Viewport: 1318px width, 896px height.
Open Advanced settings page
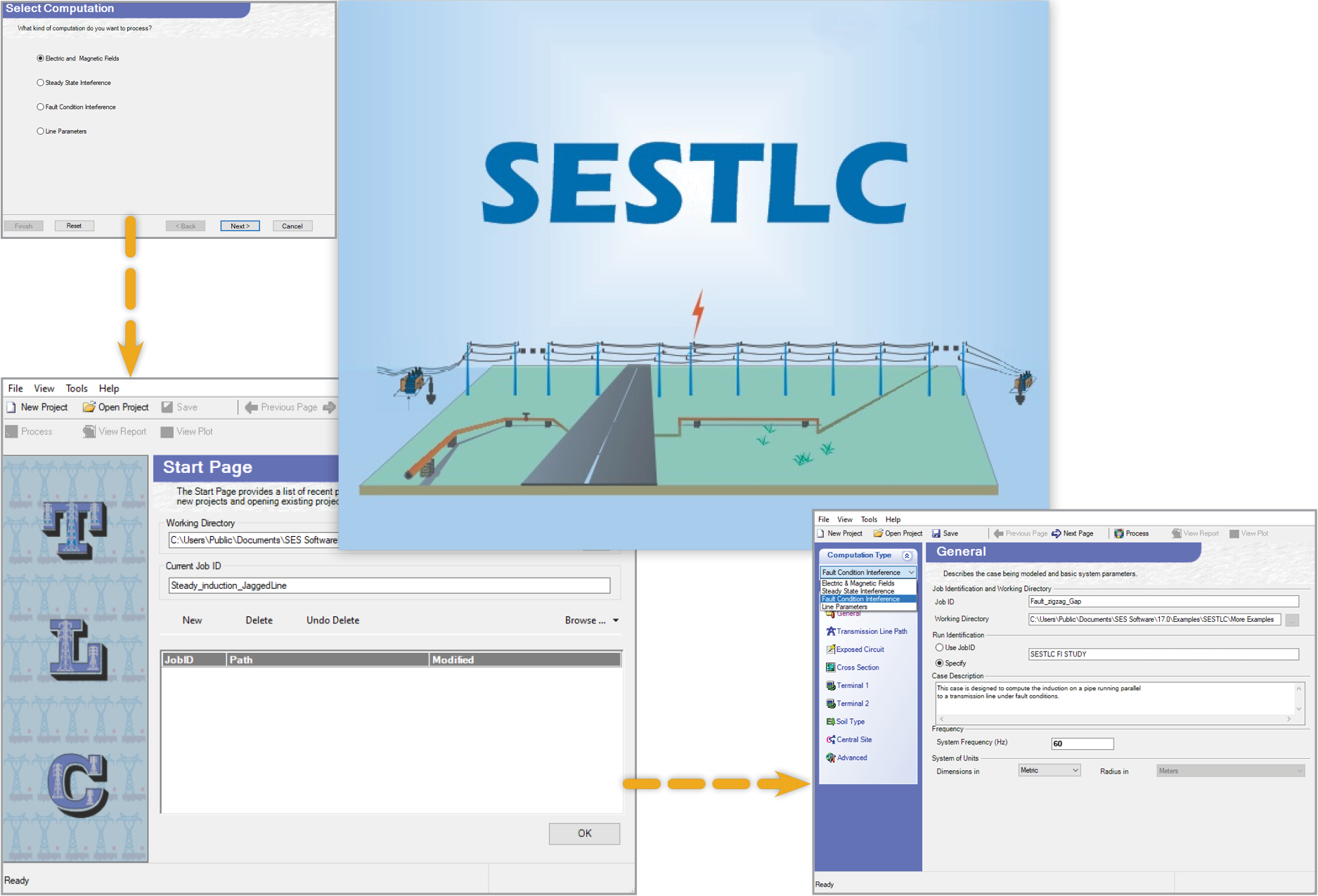point(847,758)
